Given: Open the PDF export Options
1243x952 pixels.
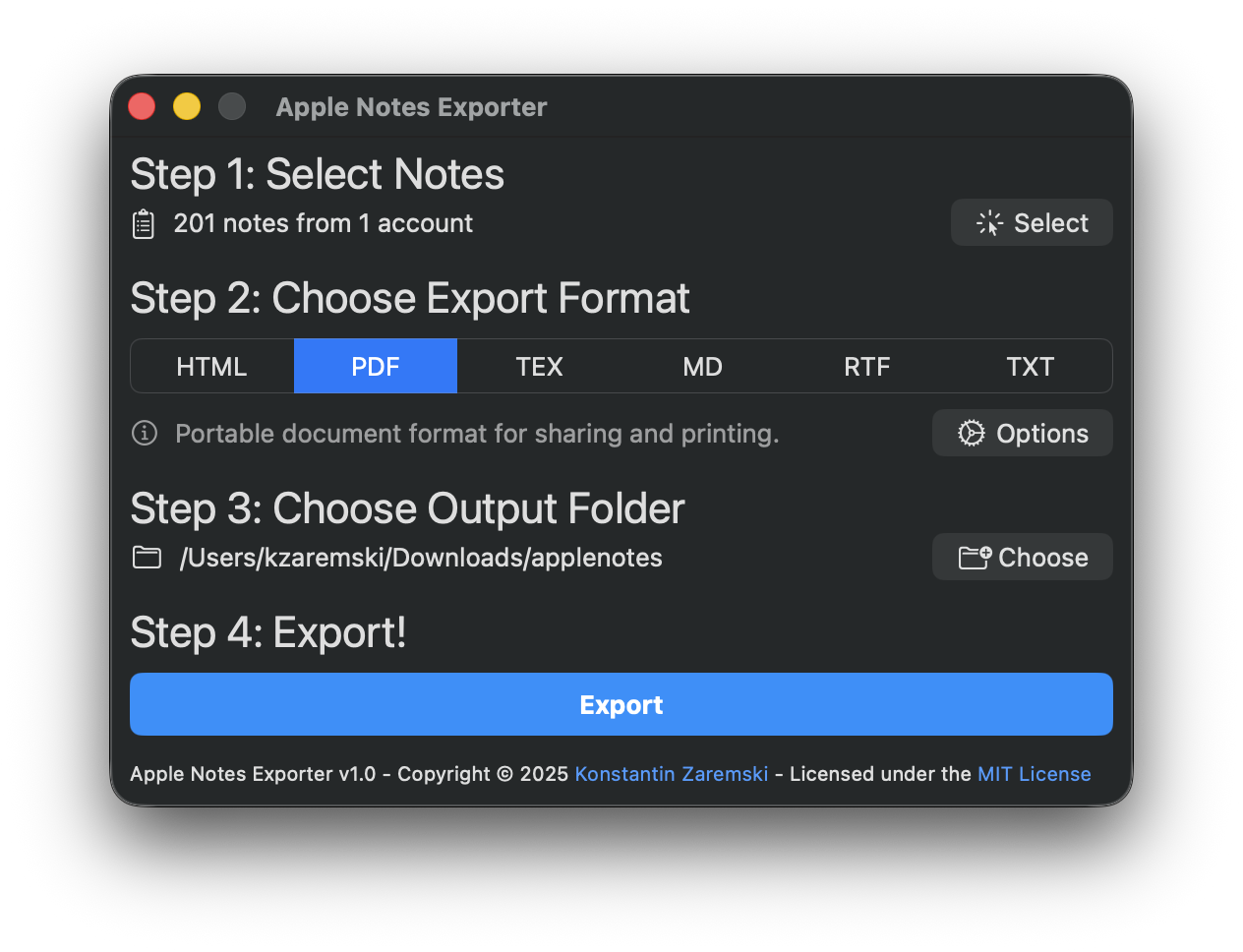Looking at the screenshot, I should tap(1022, 433).
